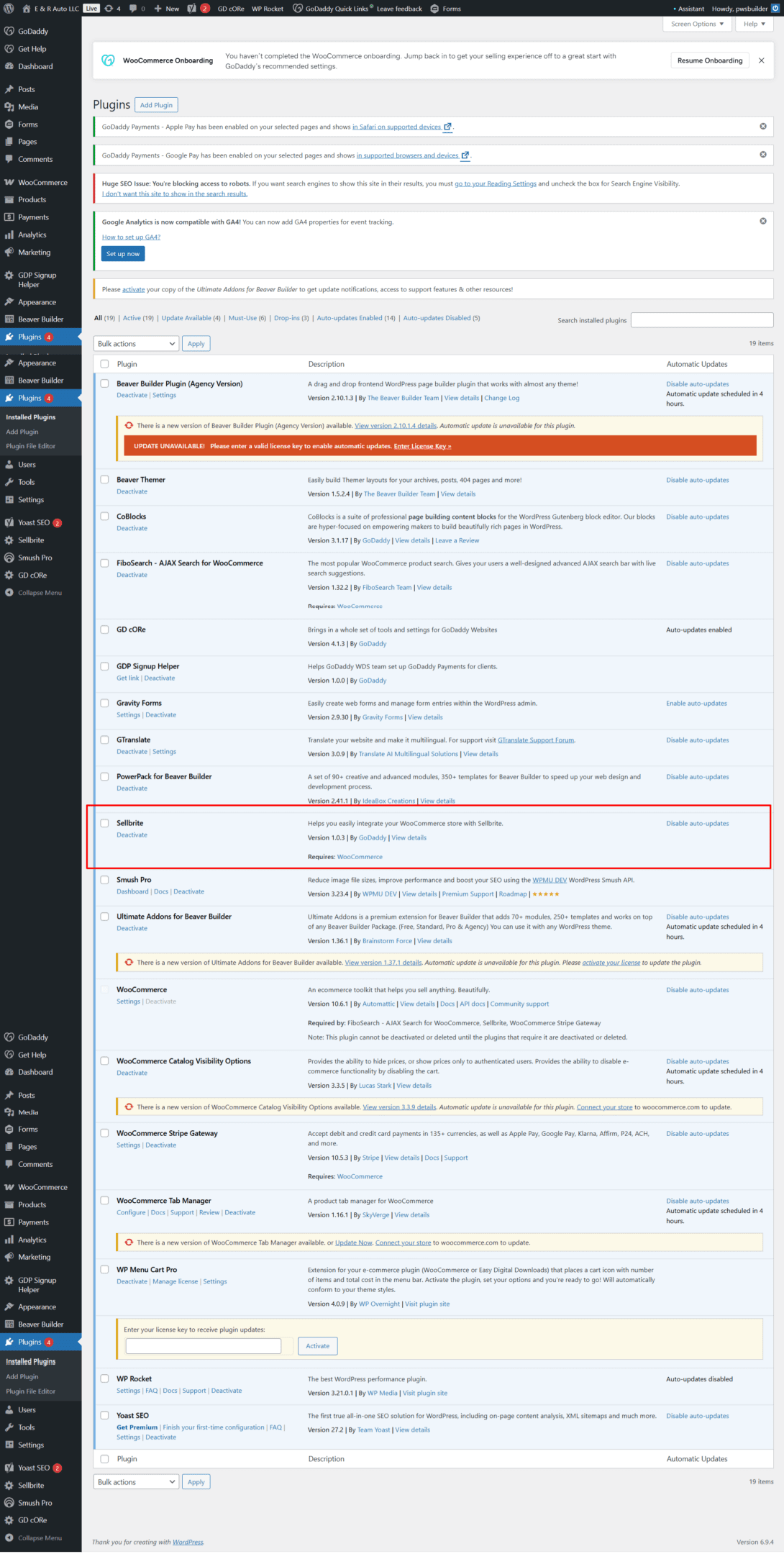Filter plugins by Update Available (4)
This screenshot has height=1554, width=784.
coord(191,318)
